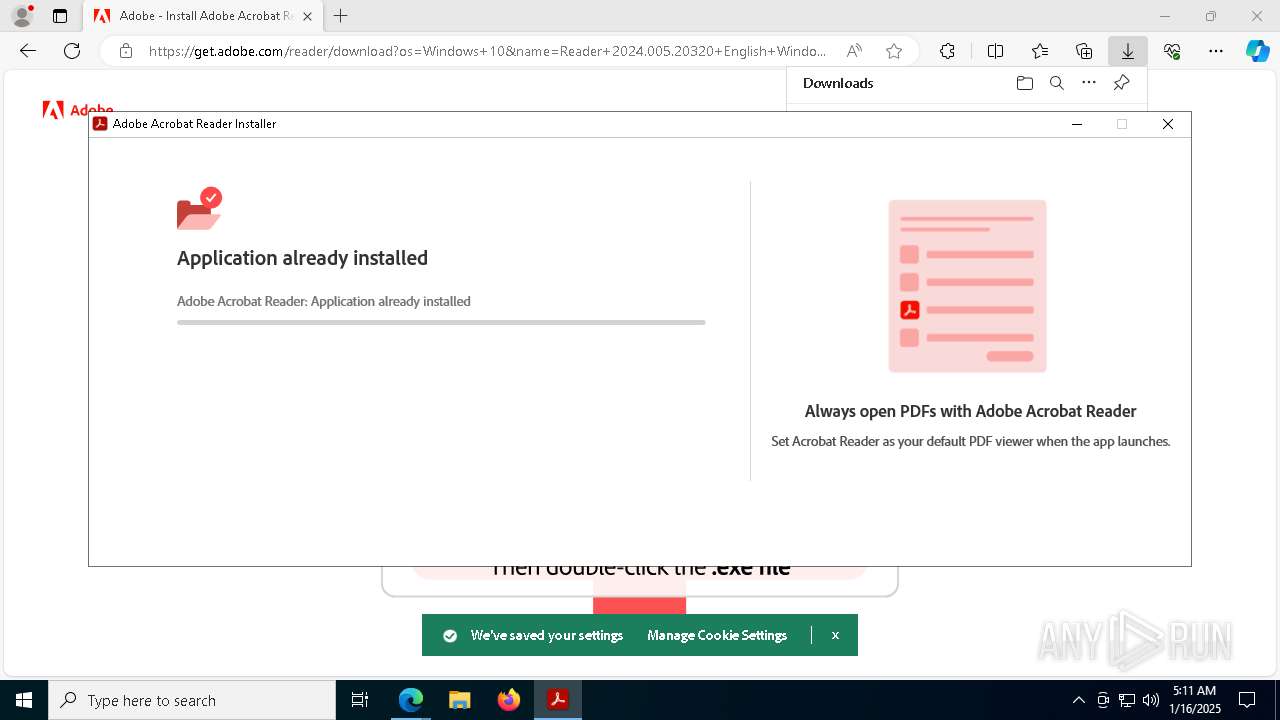1280x720 pixels.
Task: Open a new browser tab
Action: [341, 16]
